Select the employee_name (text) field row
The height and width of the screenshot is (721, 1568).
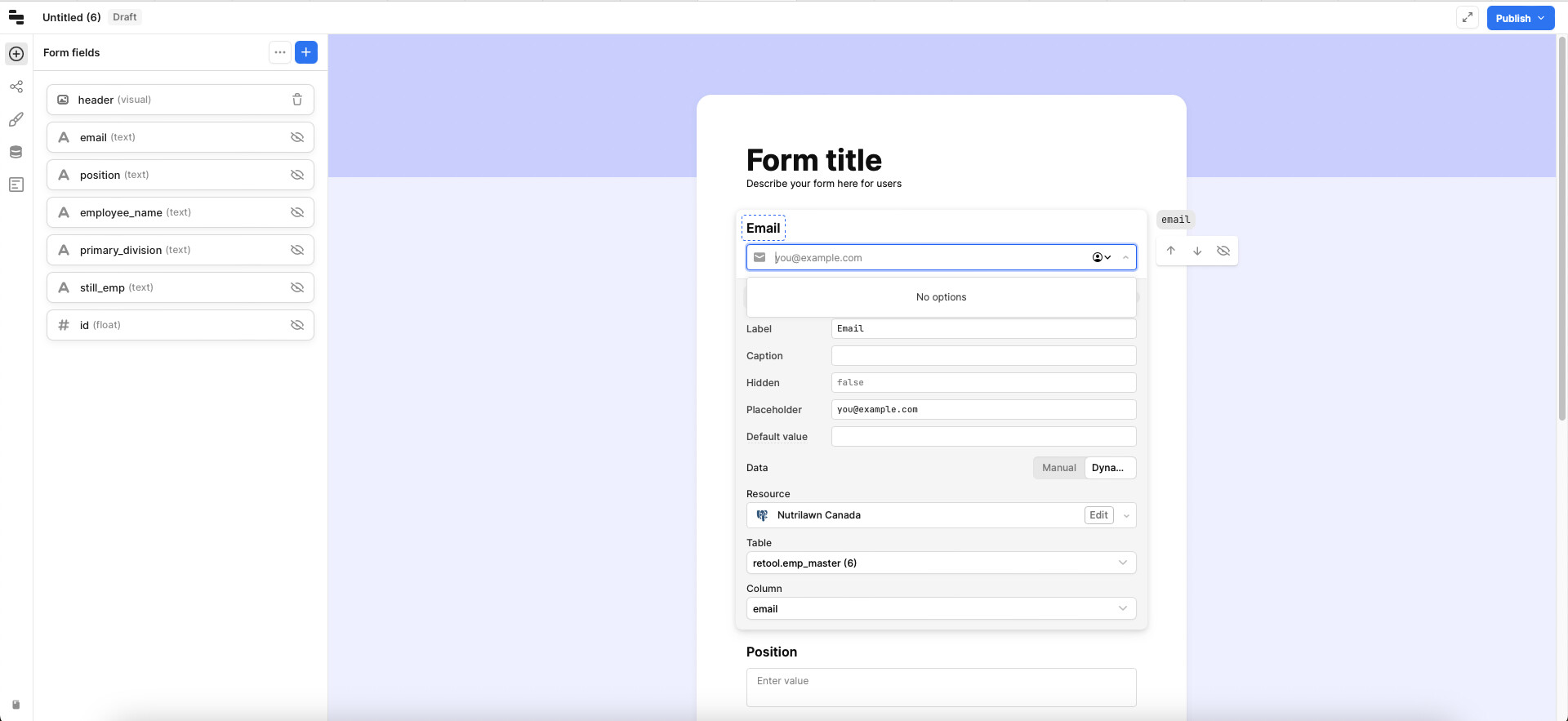coord(180,212)
